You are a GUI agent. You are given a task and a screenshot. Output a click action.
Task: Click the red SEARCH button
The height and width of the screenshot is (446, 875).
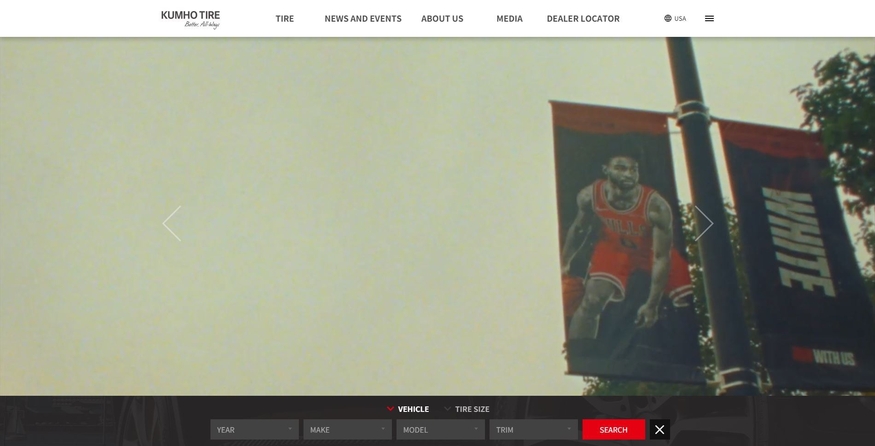(x=614, y=429)
